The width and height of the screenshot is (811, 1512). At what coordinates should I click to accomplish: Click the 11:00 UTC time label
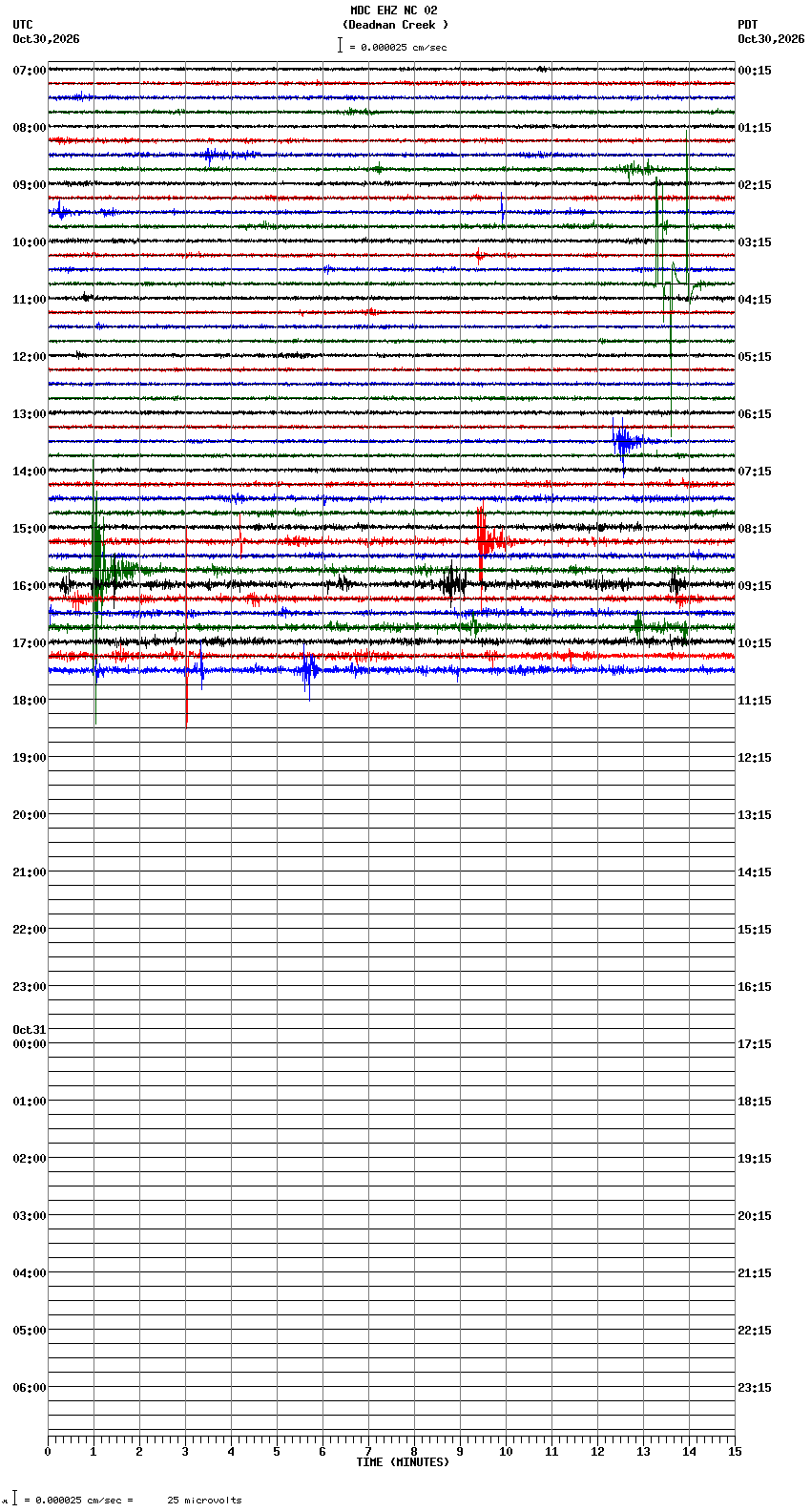(30, 299)
